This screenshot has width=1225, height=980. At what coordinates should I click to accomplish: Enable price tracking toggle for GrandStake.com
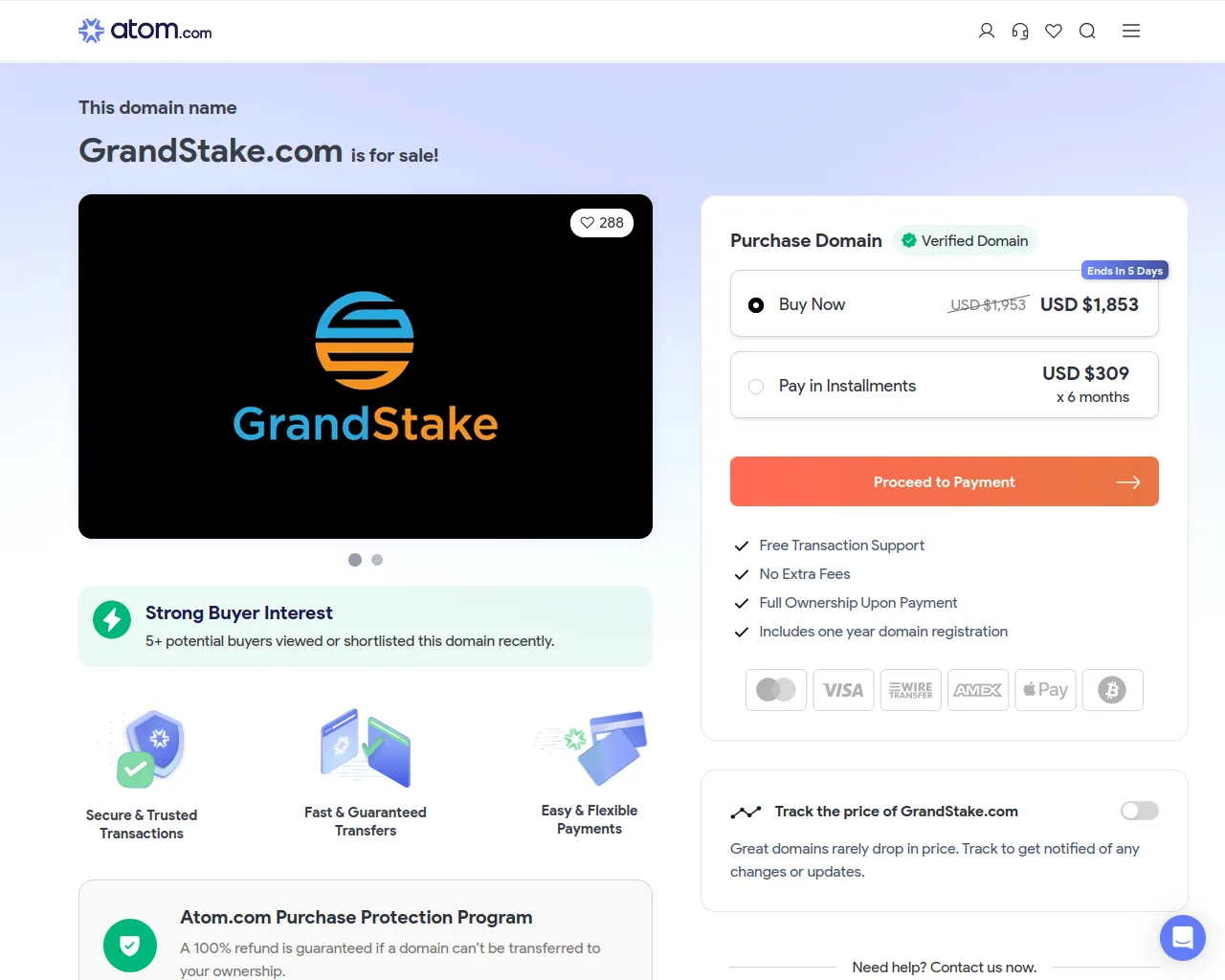coord(1140,811)
